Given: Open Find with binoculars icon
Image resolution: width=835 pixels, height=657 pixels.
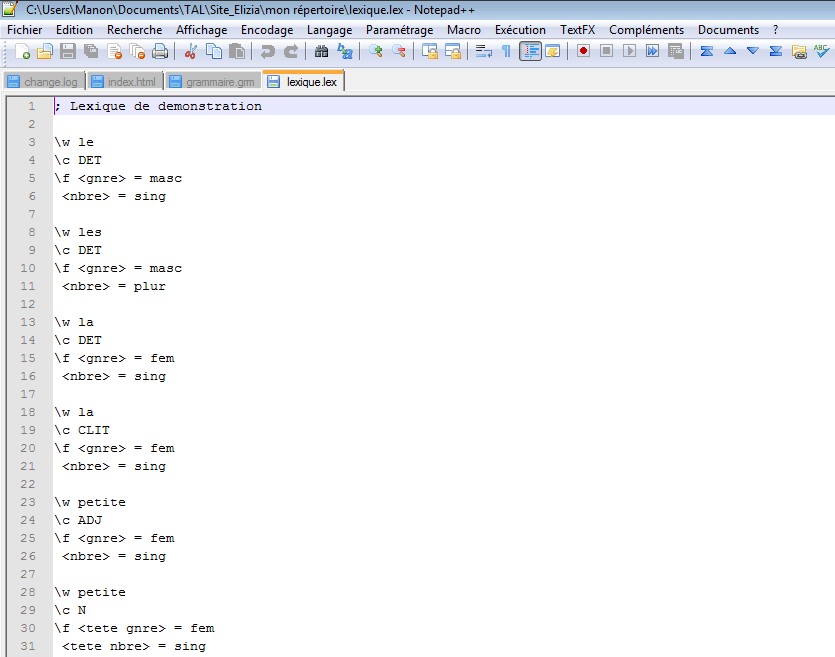Looking at the screenshot, I should point(321,51).
